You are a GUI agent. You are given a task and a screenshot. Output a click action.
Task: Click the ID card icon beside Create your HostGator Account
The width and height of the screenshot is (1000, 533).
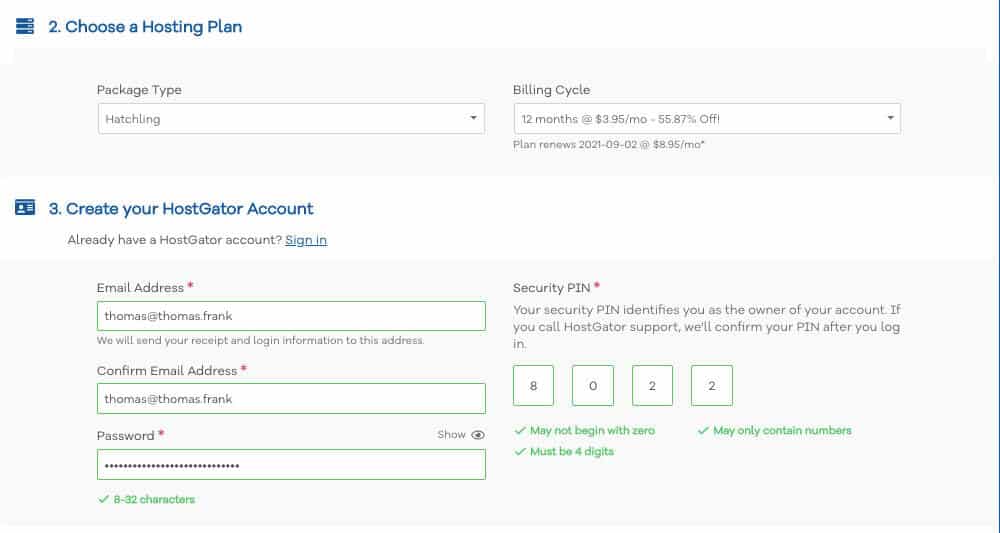click(x=25, y=208)
